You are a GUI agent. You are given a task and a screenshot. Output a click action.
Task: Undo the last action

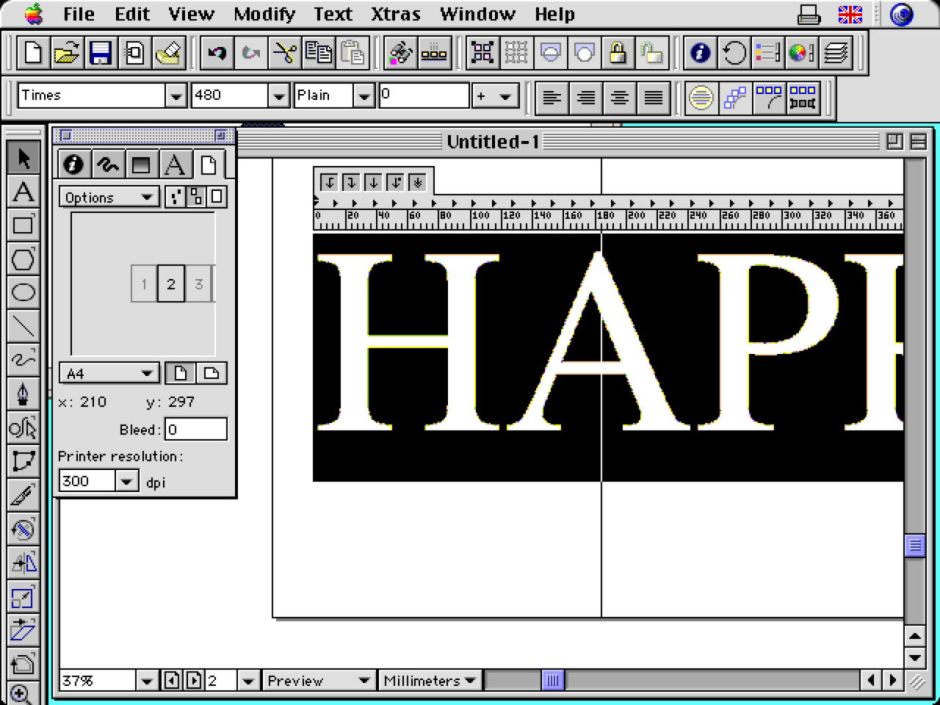(216, 53)
